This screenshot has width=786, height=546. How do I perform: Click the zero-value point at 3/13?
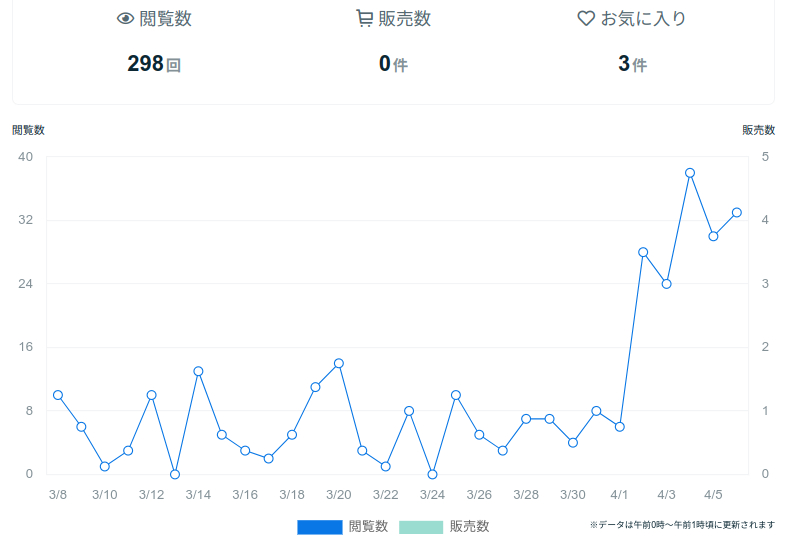coord(175,474)
